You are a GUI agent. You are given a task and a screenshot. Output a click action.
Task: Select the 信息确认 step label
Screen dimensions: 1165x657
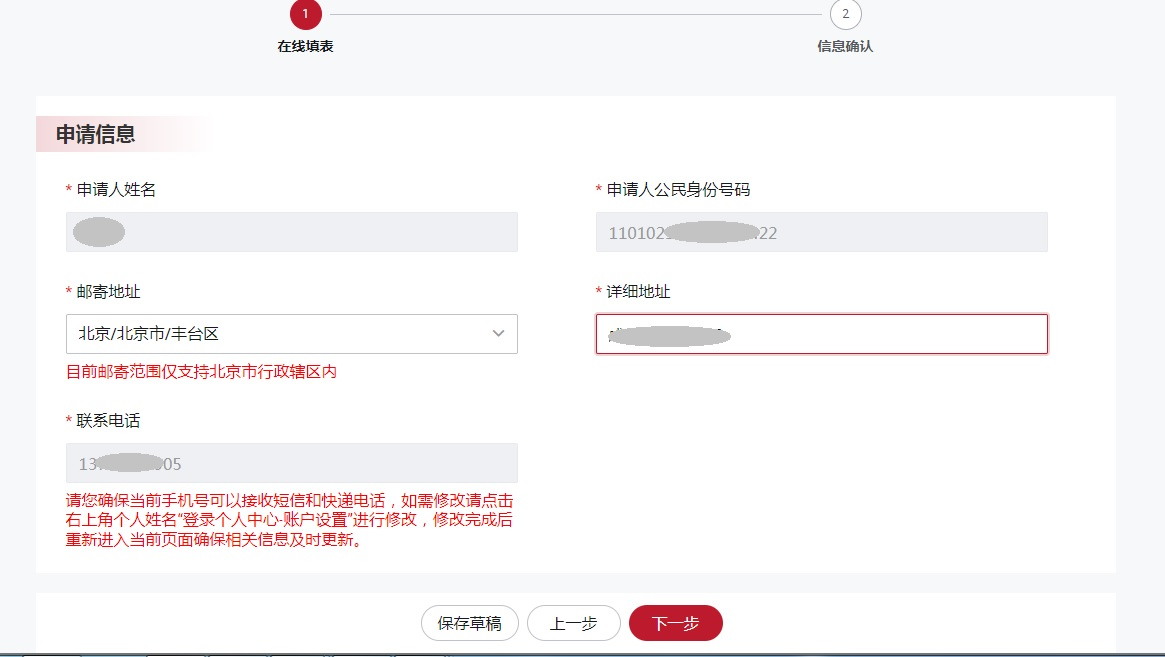(x=845, y=46)
